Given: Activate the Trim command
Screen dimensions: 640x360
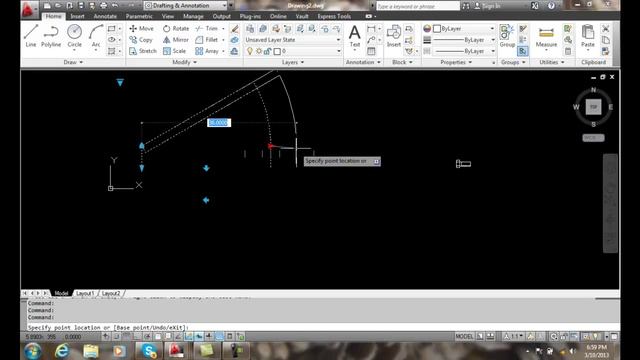Looking at the screenshot, I should [207, 29].
